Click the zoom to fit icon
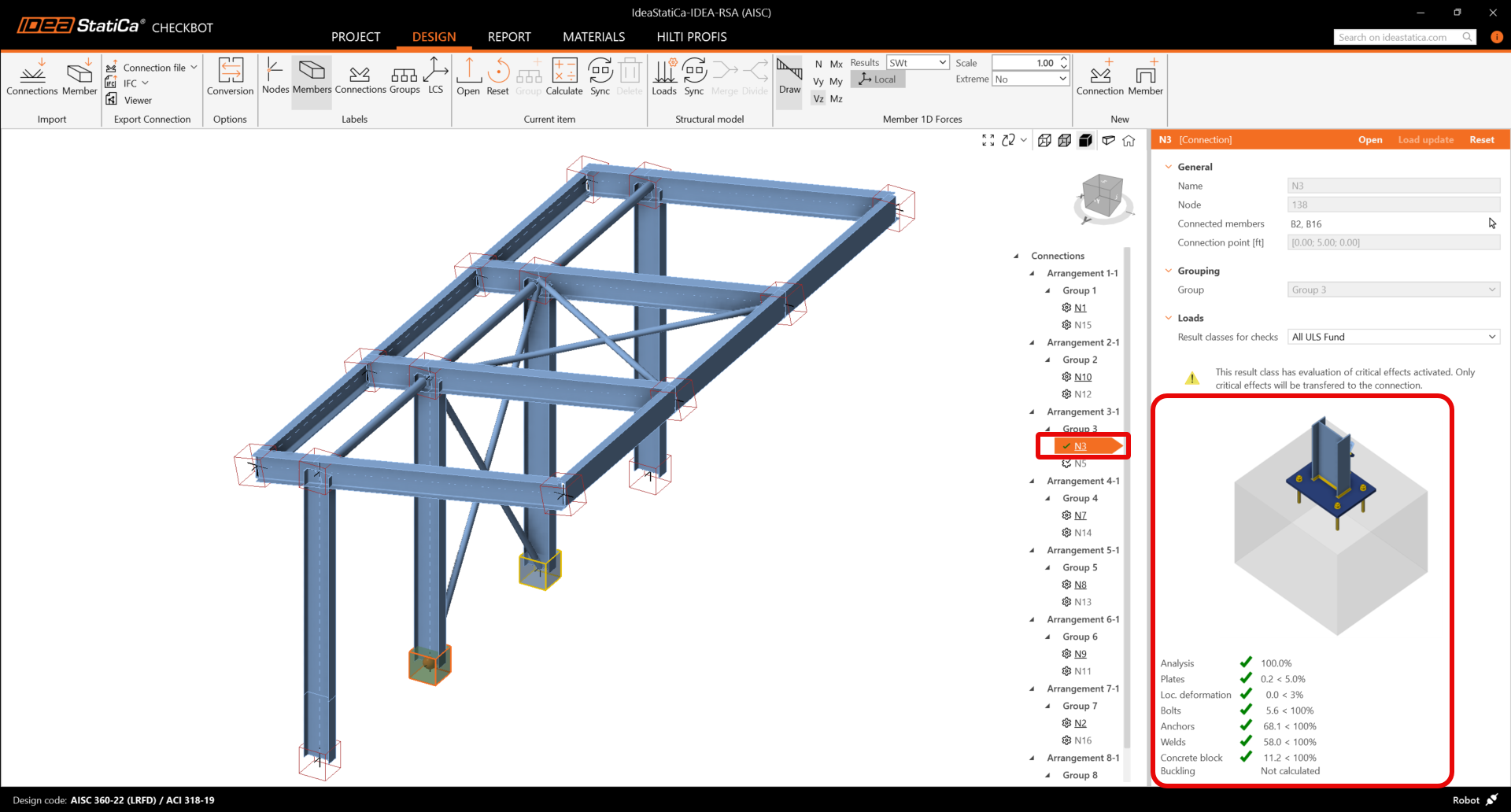The width and height of the screenshot is (1511, 812). (x=988, y=140)
